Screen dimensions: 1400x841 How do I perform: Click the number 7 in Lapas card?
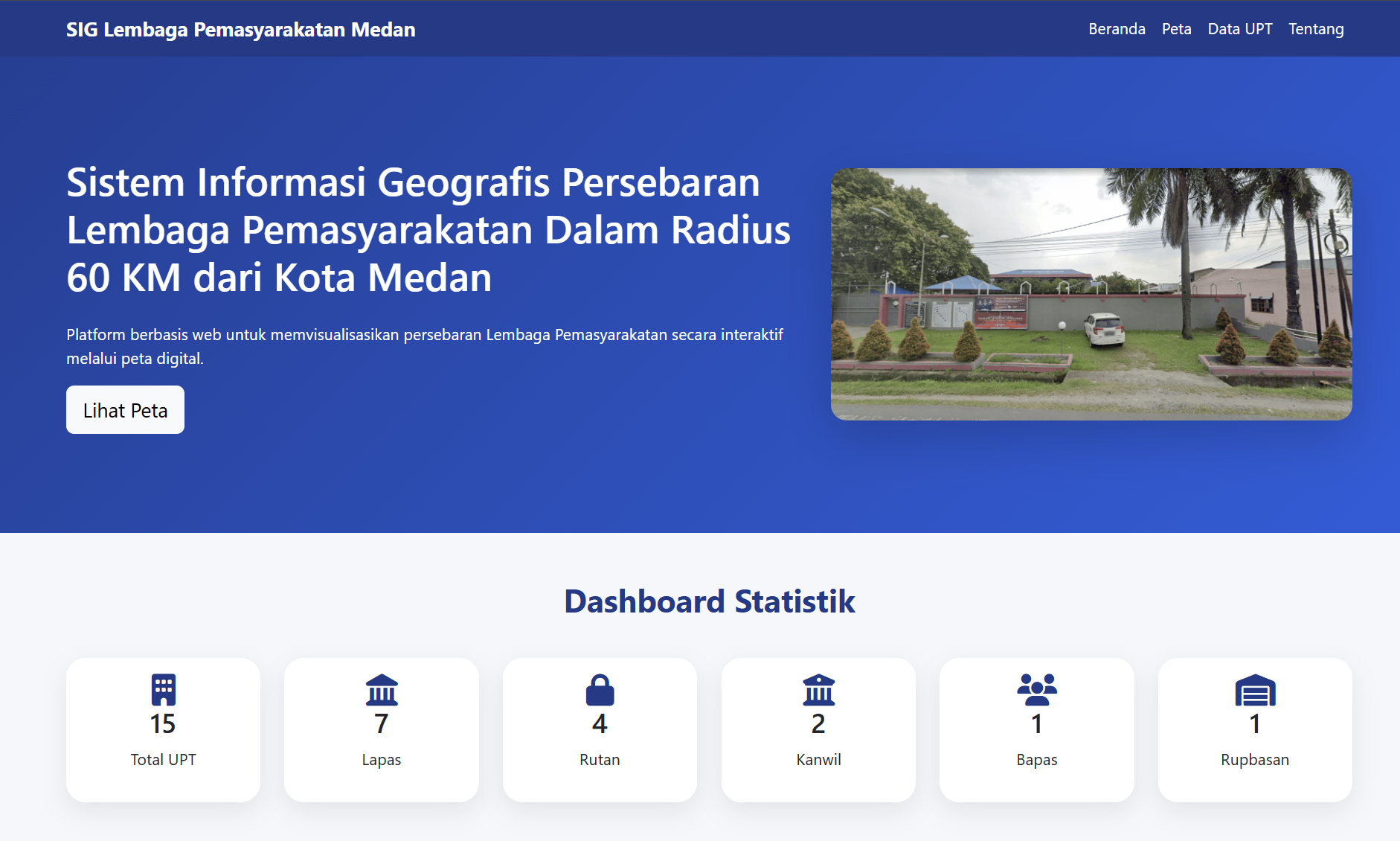pyautogui.click(x=382, y=724)
